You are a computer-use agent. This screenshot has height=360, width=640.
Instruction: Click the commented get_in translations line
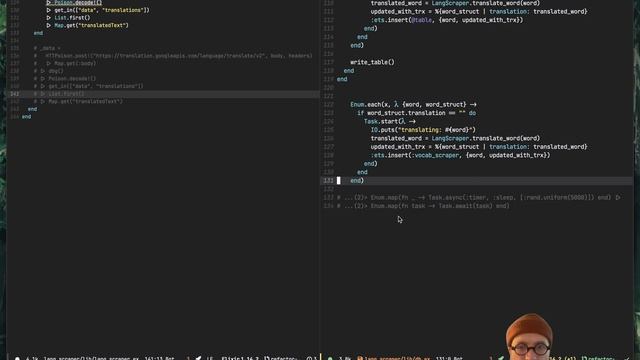pyautogui.click(x=89, y=86)
